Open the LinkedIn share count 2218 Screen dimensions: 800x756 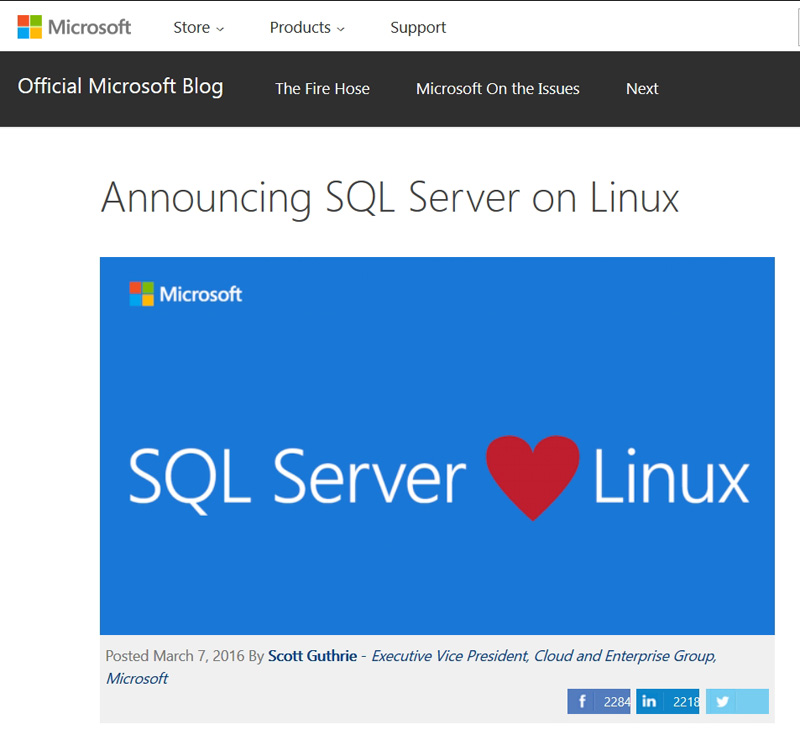[682, 701]
